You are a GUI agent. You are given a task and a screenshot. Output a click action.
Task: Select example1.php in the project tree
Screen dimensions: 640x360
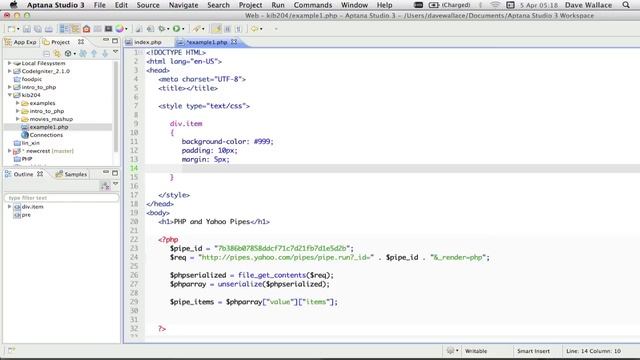coord(49,127)
